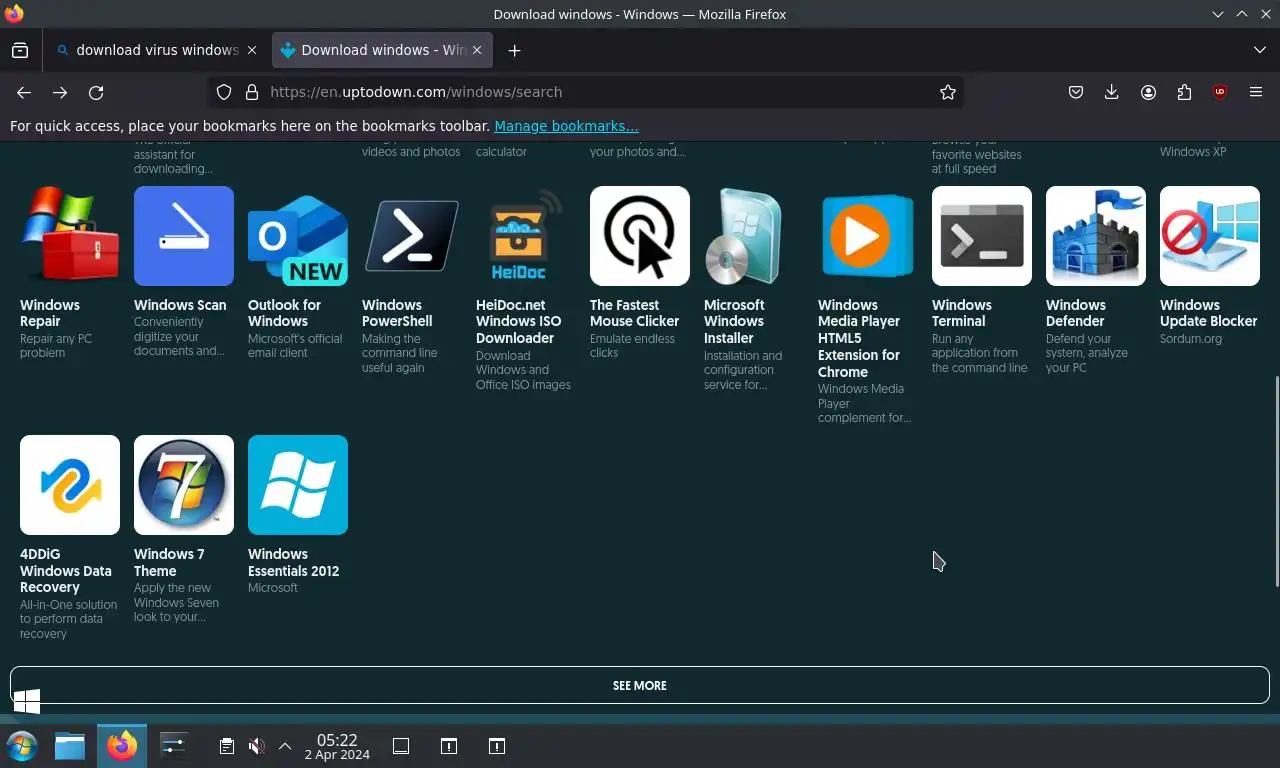Close the Download windows tab
This screenshot has height=768, width=1280.
click(476, 50)
